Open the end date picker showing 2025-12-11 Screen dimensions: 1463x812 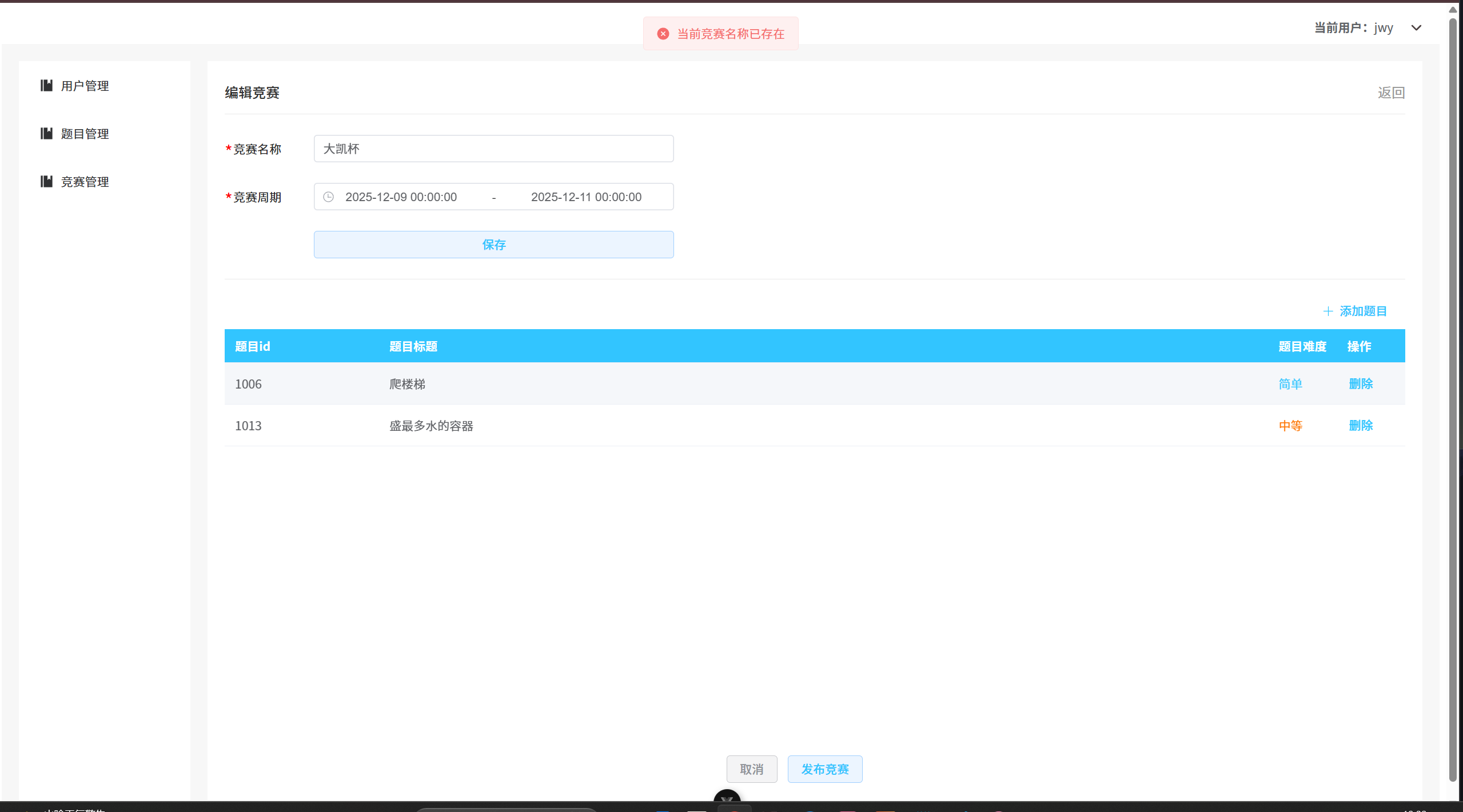click(587, 197)
